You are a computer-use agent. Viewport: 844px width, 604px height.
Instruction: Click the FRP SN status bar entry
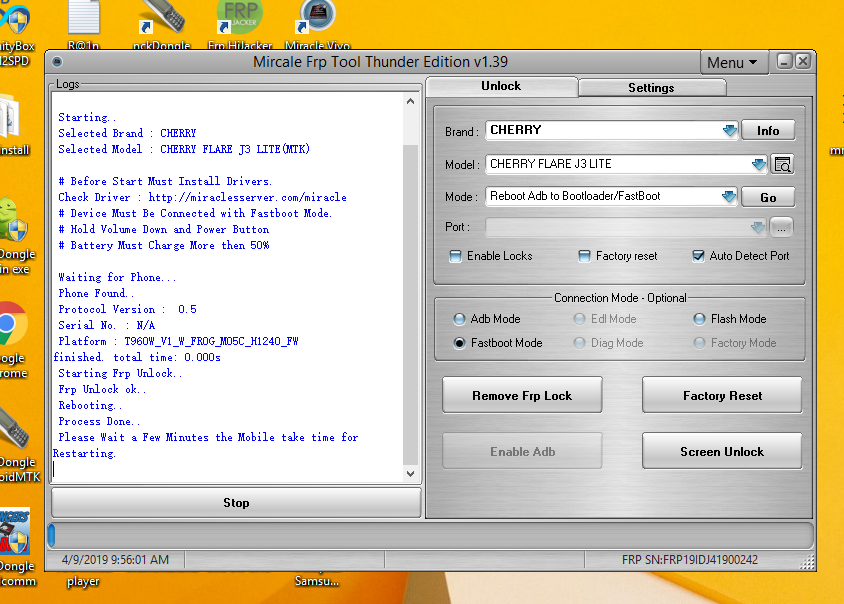point(690,560)
